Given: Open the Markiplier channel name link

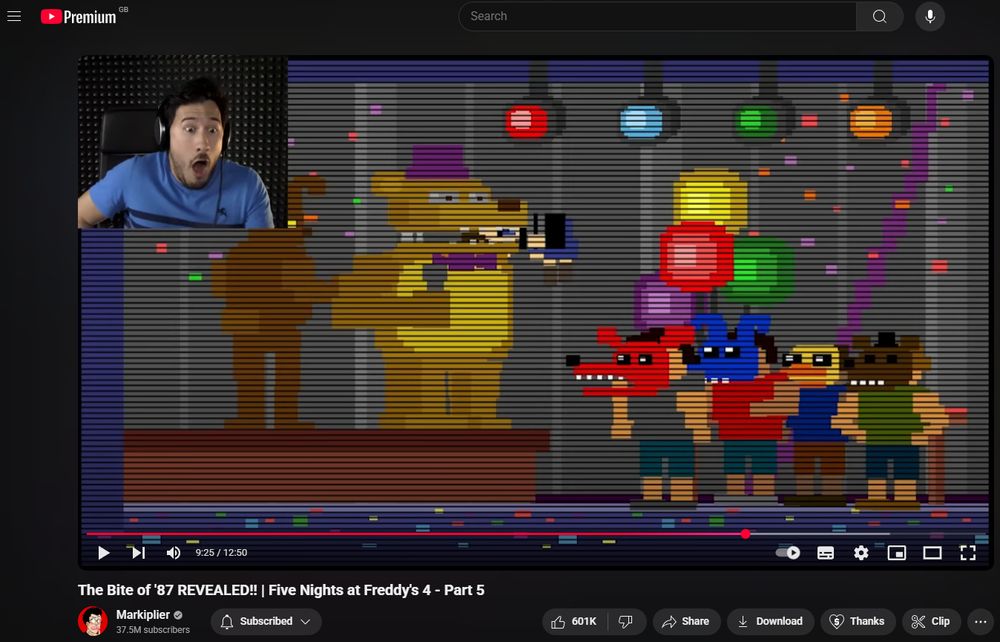Looking at the screenshot, I should [143, 615].
